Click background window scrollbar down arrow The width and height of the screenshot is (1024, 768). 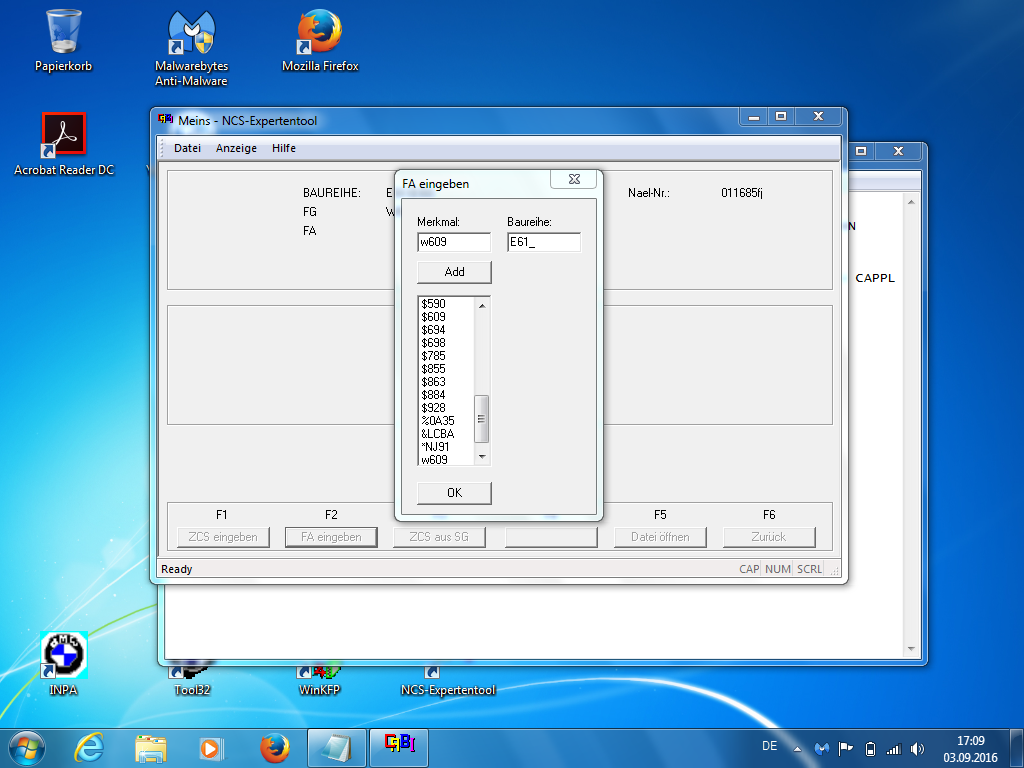pyautogui.click(x=911, y=649)
